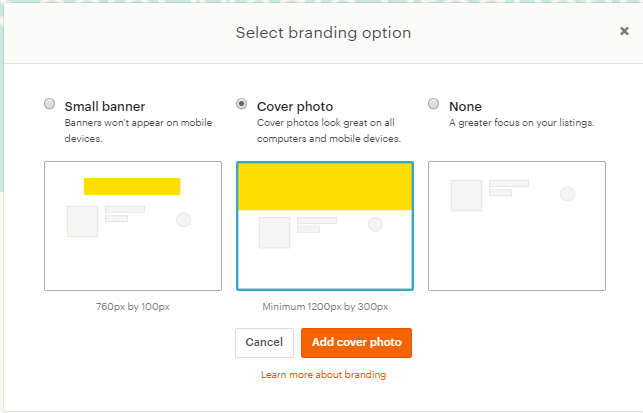Choose the Cover photo radio option
Screen dimensions: 643x413
(241, 104)
